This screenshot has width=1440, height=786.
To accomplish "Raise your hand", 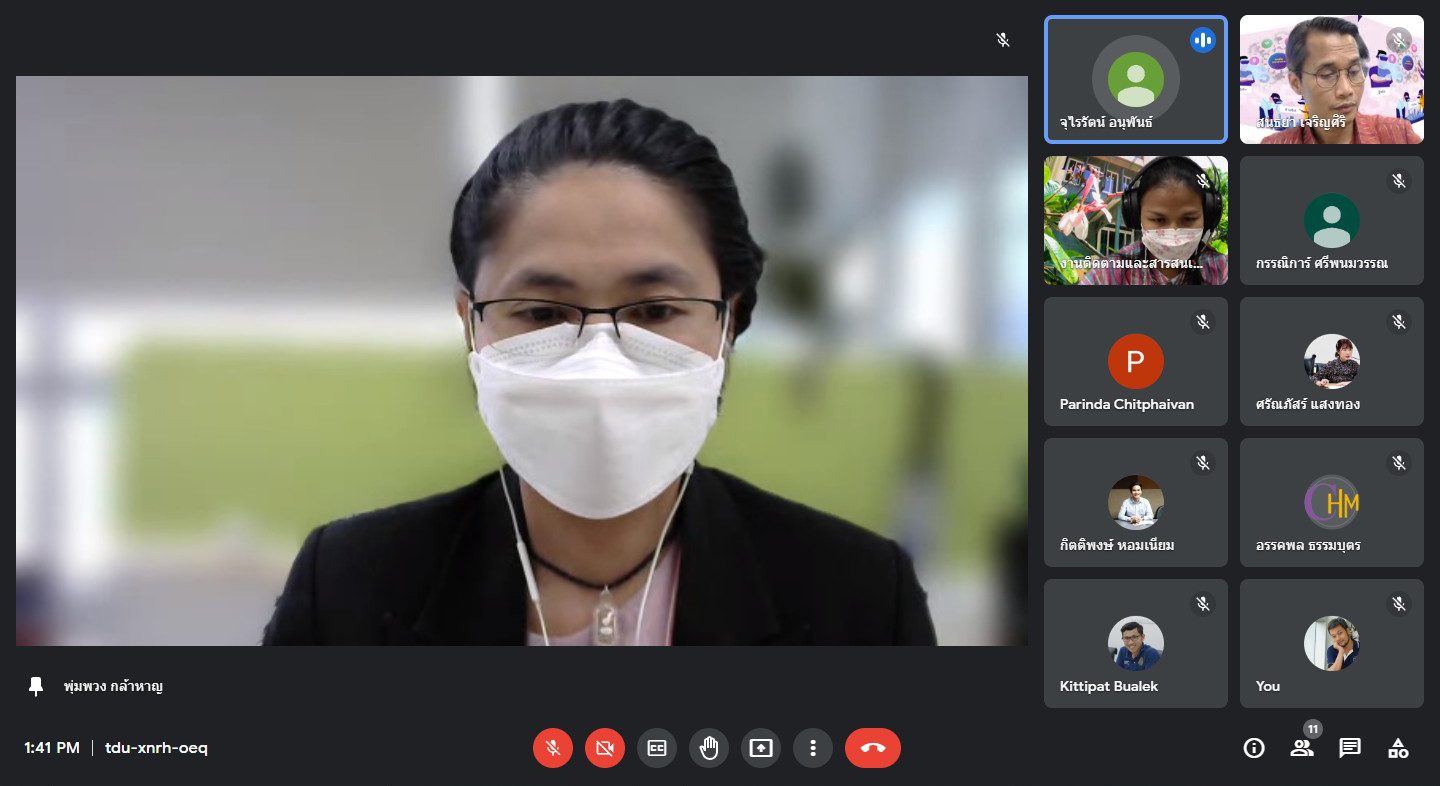I will [x=709, y=748].
